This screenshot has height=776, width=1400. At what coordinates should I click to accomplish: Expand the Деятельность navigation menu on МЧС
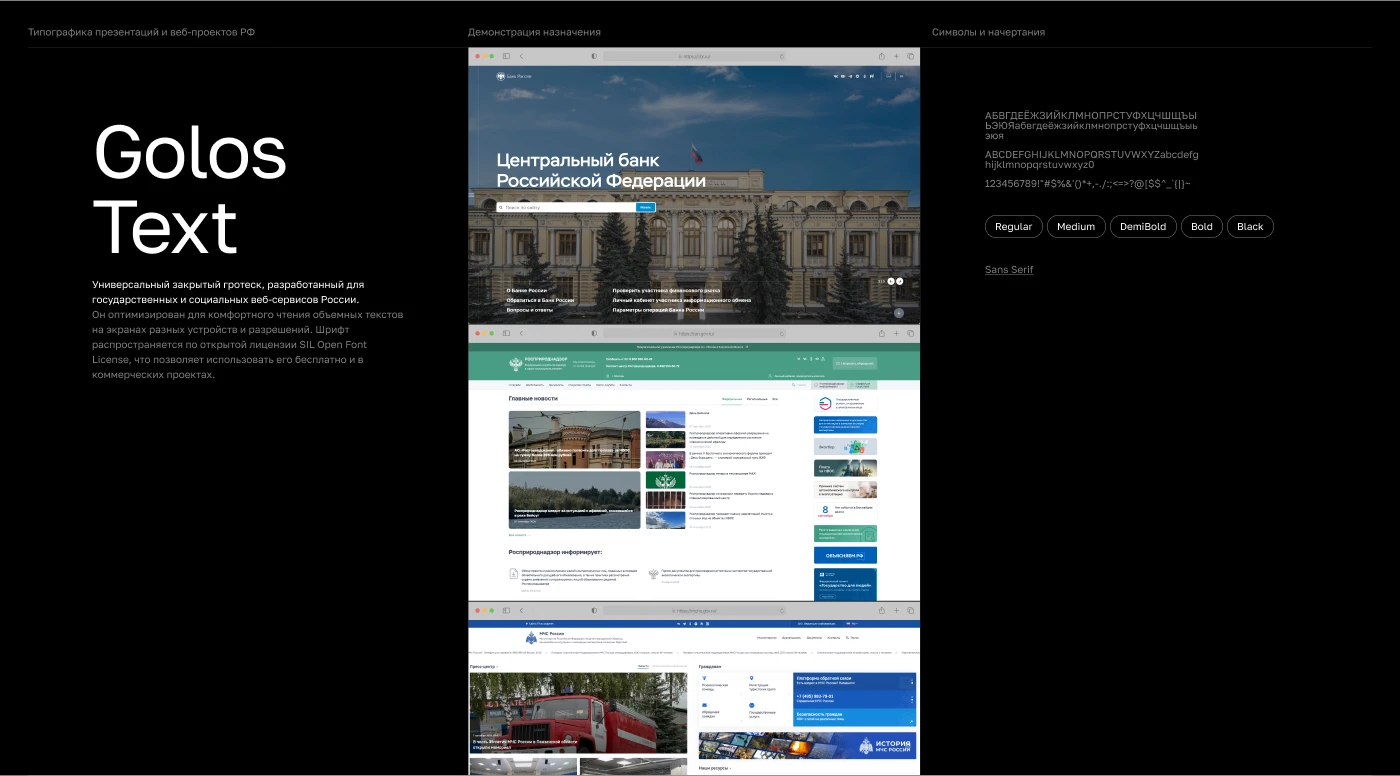coord(791,638)
